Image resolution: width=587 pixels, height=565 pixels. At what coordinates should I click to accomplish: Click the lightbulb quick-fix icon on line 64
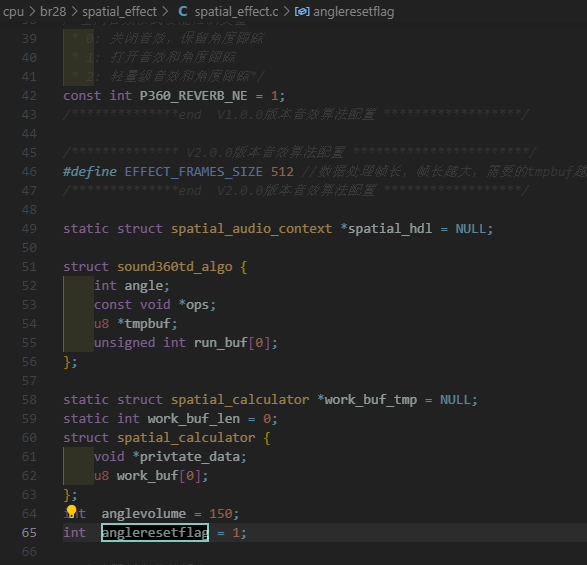(x=71, y=511)
